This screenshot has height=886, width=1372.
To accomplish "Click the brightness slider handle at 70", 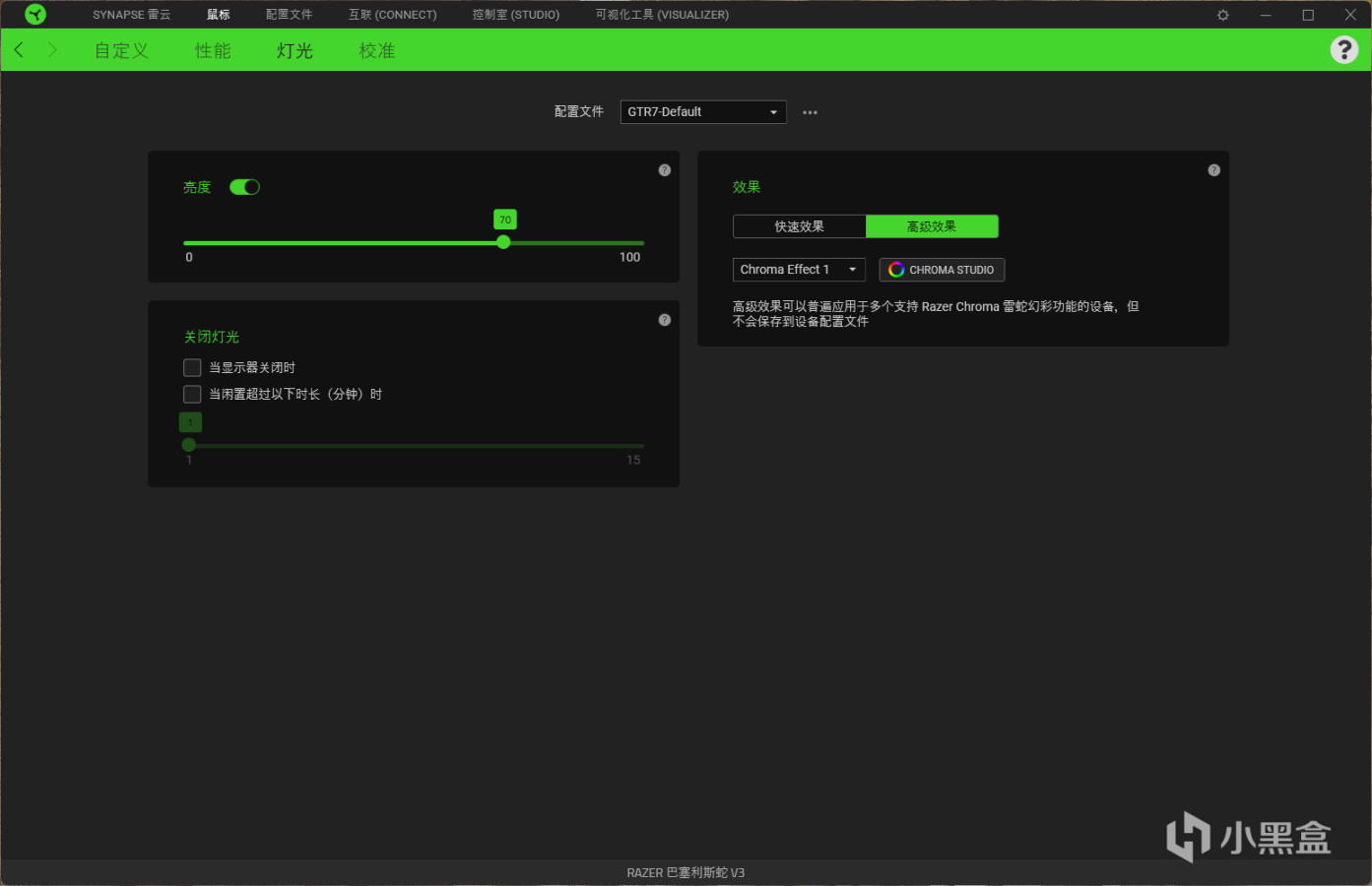I will coord(503,242).
